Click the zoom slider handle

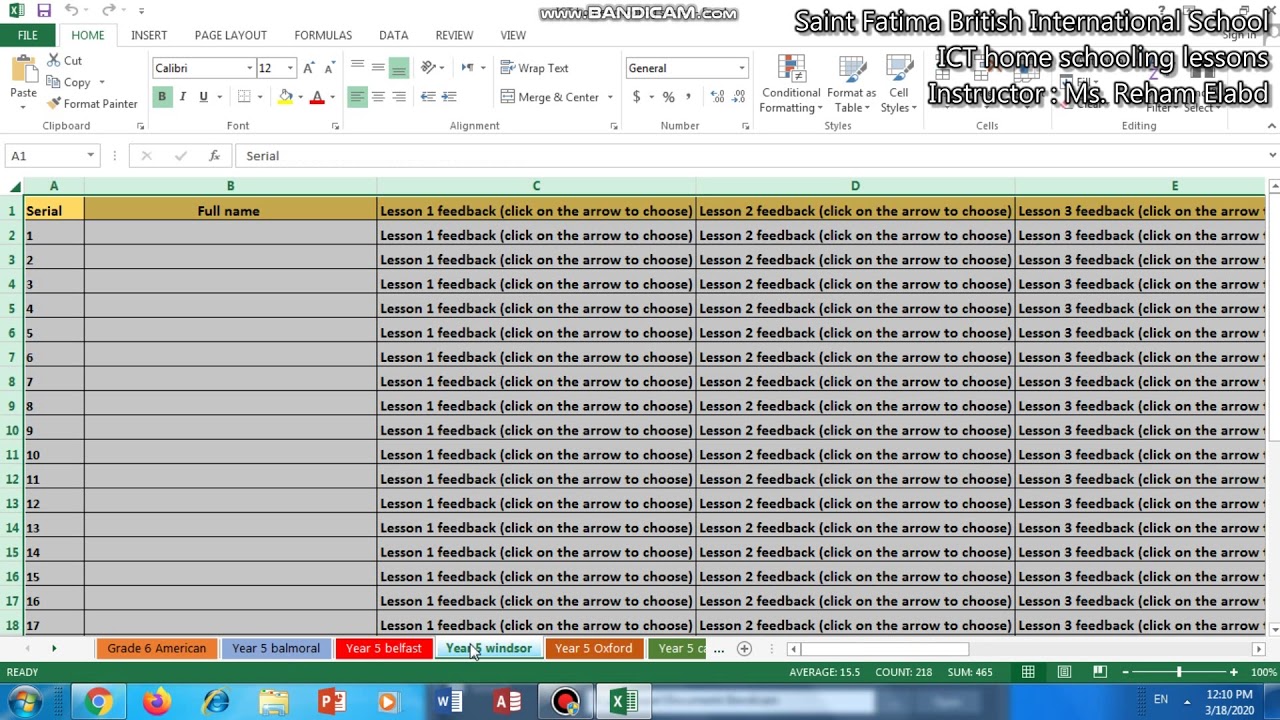point(1179,672)
